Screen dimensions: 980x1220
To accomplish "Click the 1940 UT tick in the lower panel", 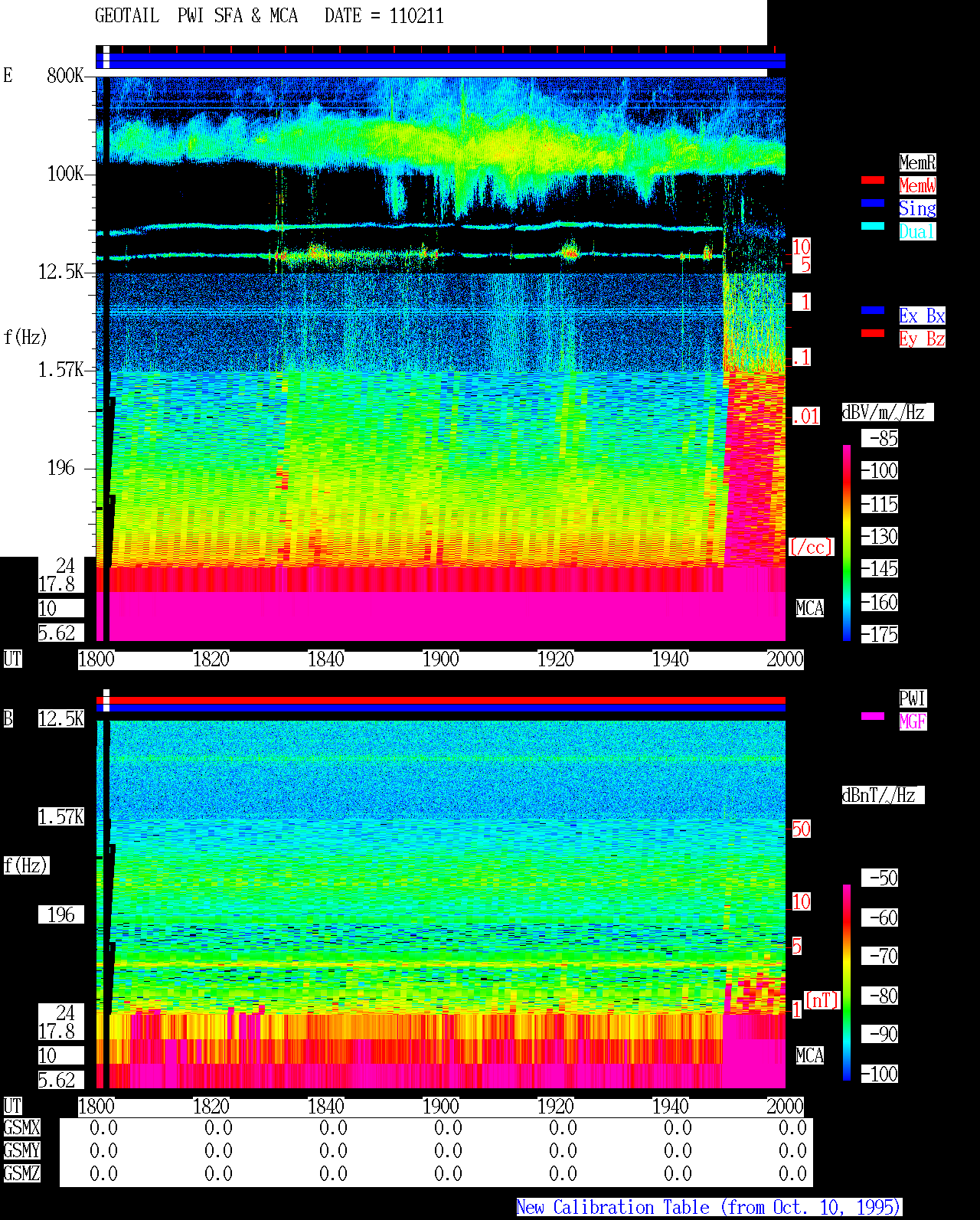I will pos(671,1107).
